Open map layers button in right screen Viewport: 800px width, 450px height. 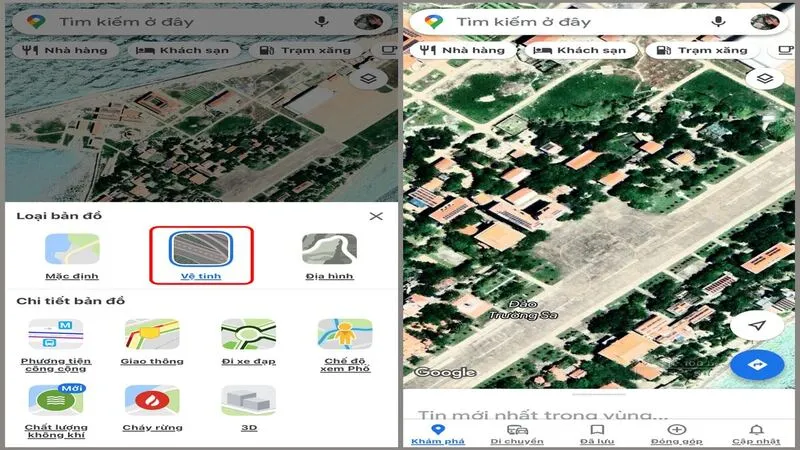[x=764, y=79]
